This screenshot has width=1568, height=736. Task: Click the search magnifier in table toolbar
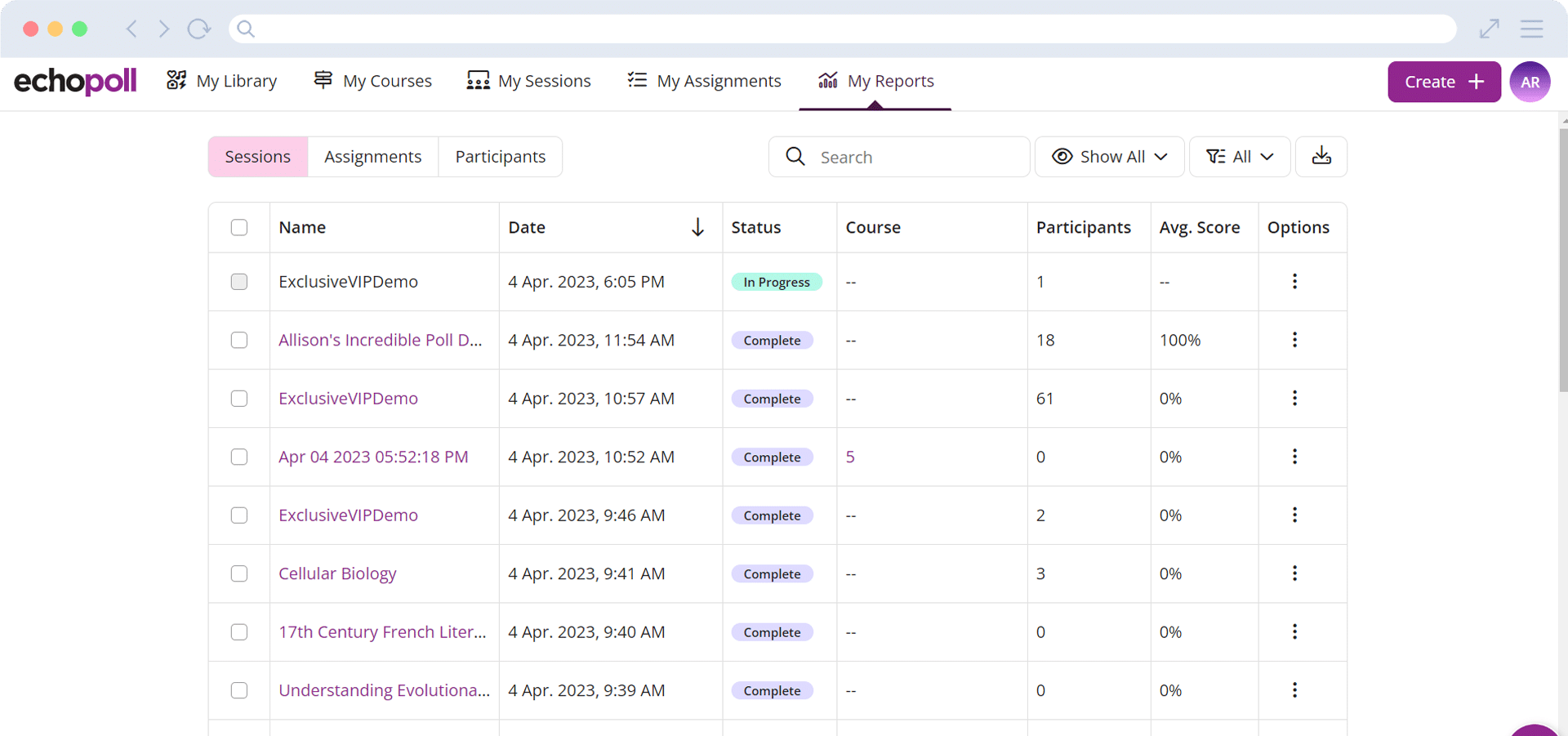tap(795, 156)
